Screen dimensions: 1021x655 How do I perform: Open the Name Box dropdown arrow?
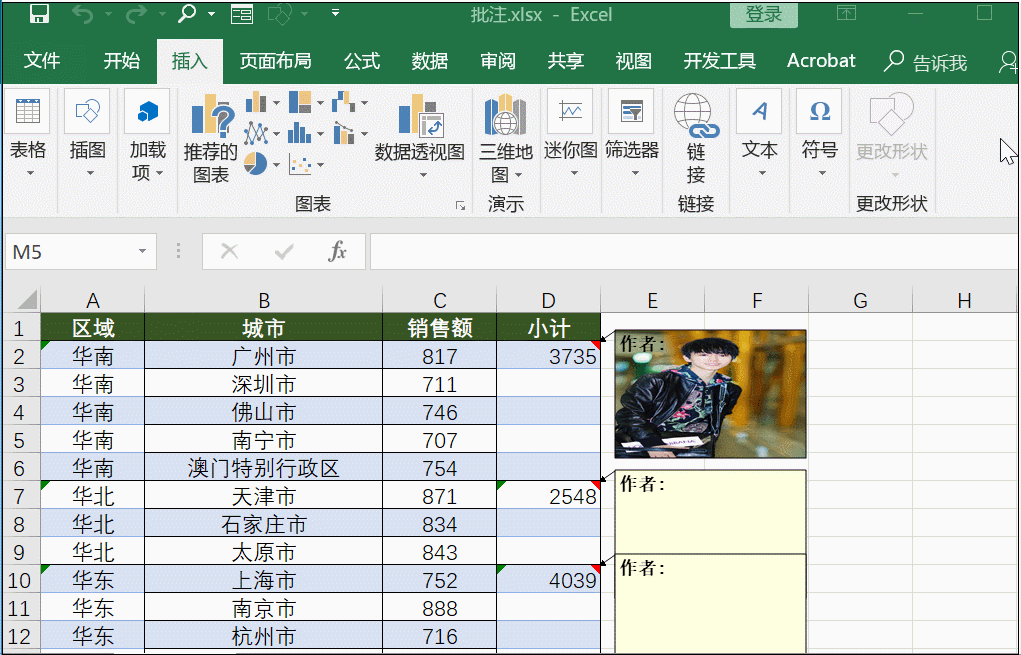[143, 252]
